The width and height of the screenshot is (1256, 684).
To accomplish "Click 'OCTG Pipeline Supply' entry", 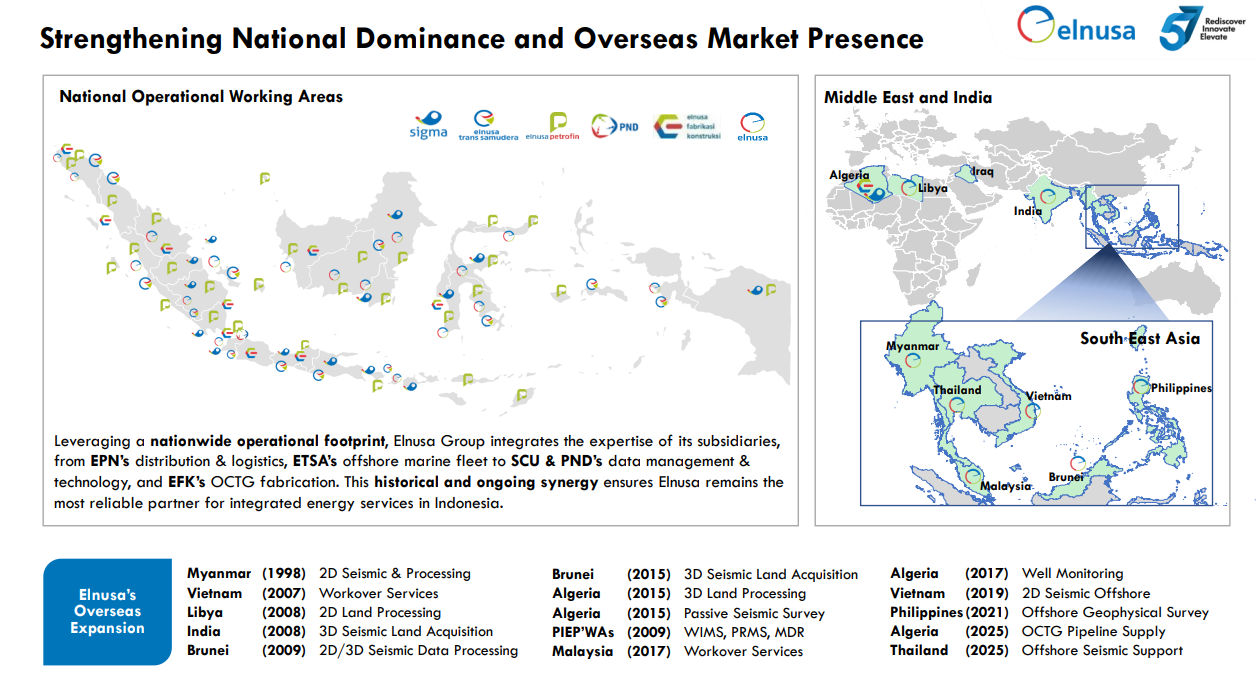I will click(1094, 631).
